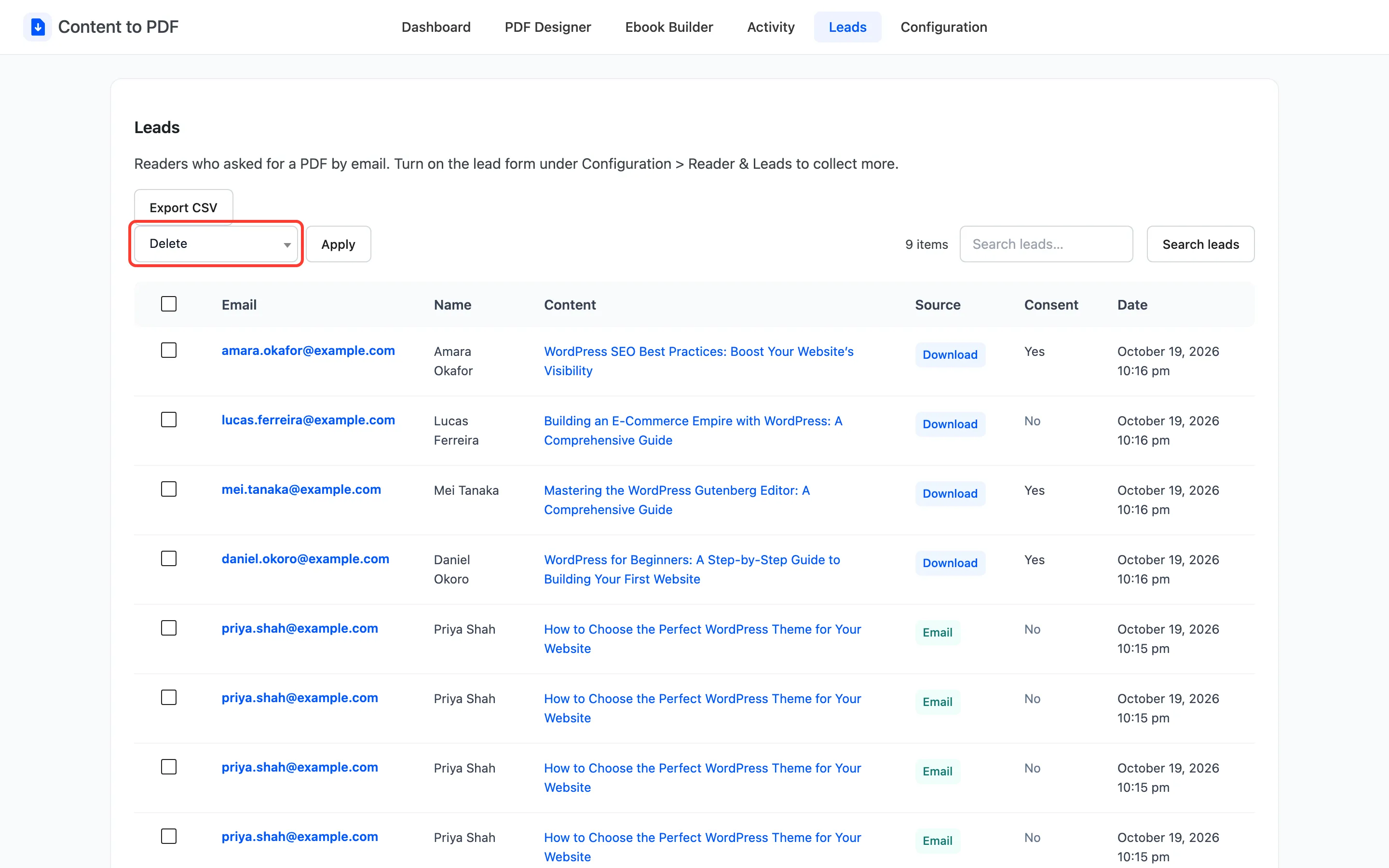Open the Activity tab
This screenshot has width=1389, height=868.
770,27
